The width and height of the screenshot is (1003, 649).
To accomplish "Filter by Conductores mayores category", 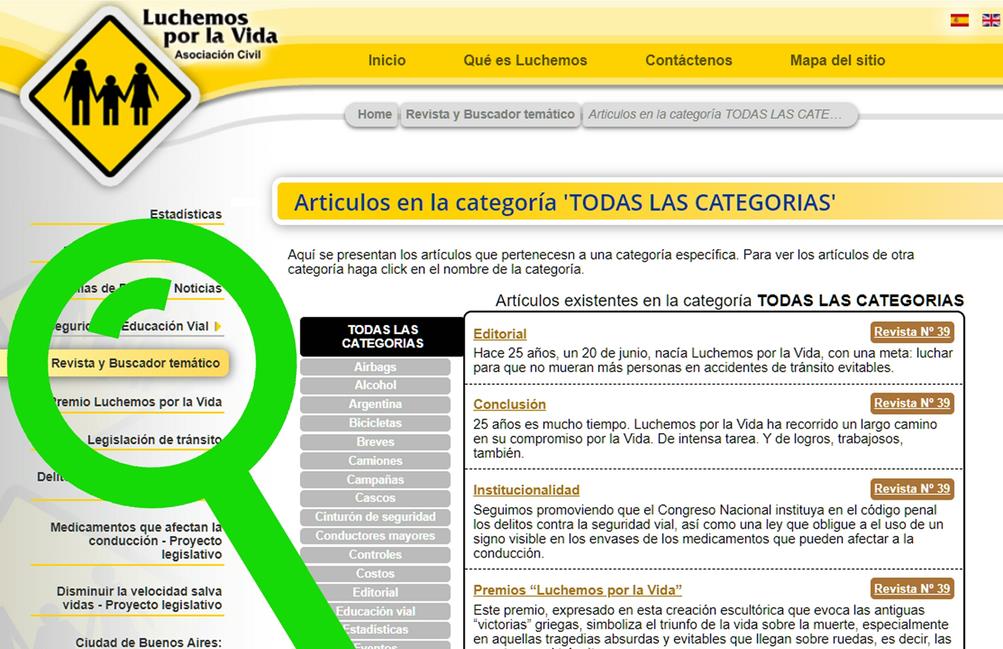I will pyautogui.click(x=375, y=536).
